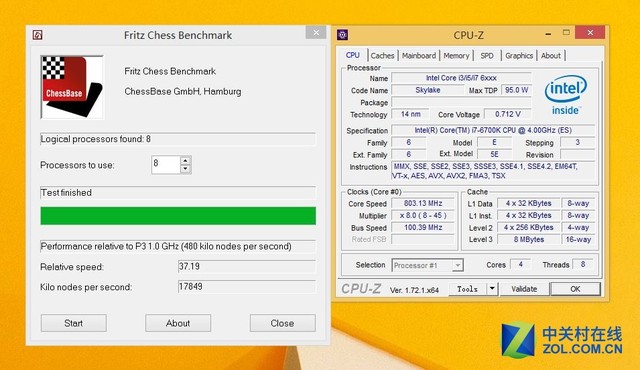Click the 'Performance relative to P3 1.0 GHz' field

click(178, 246)
